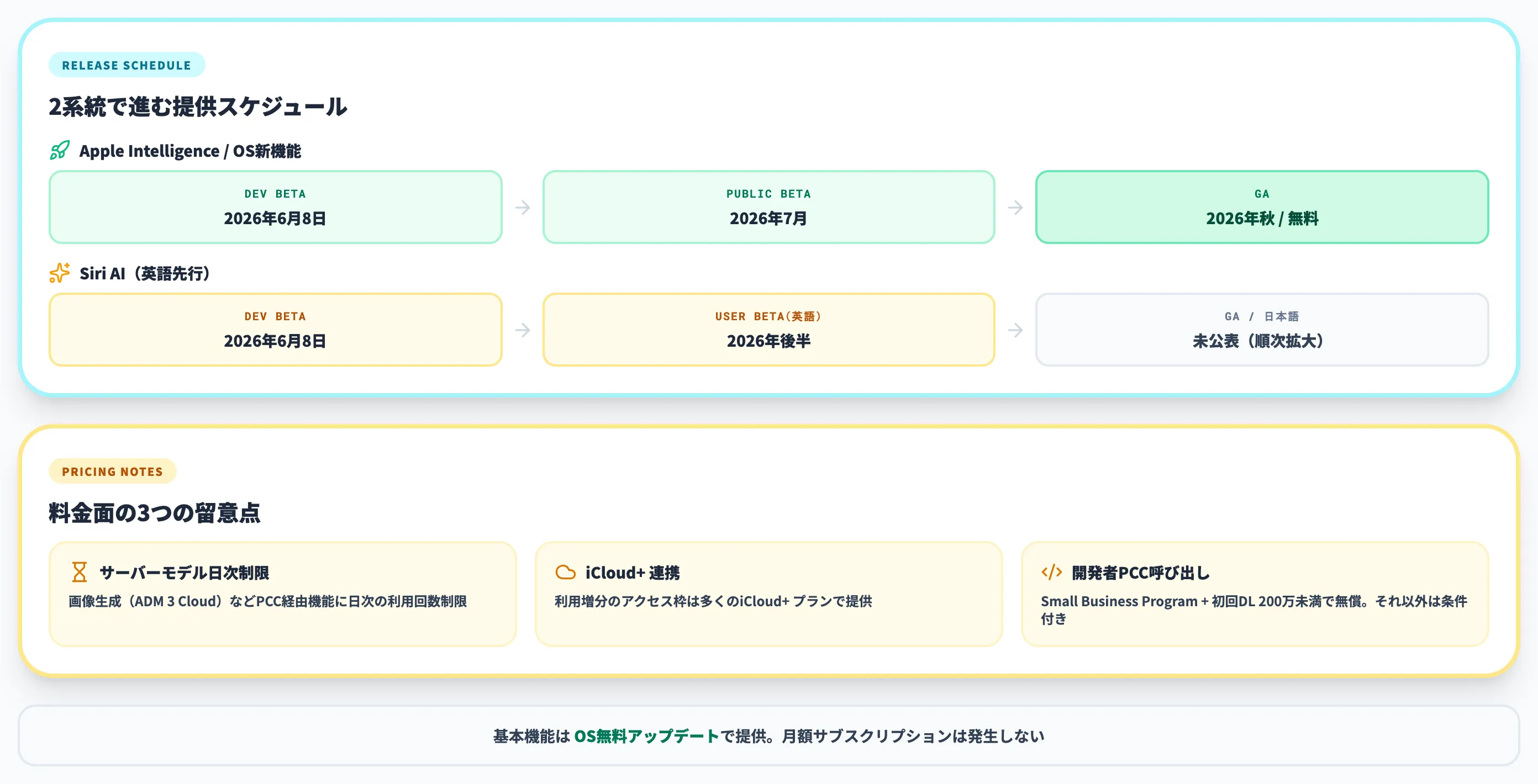Click the cloud icon for iCloud+ 連携
The height and width of the screenshot is (784, 1538).
[x=565, y=572]
